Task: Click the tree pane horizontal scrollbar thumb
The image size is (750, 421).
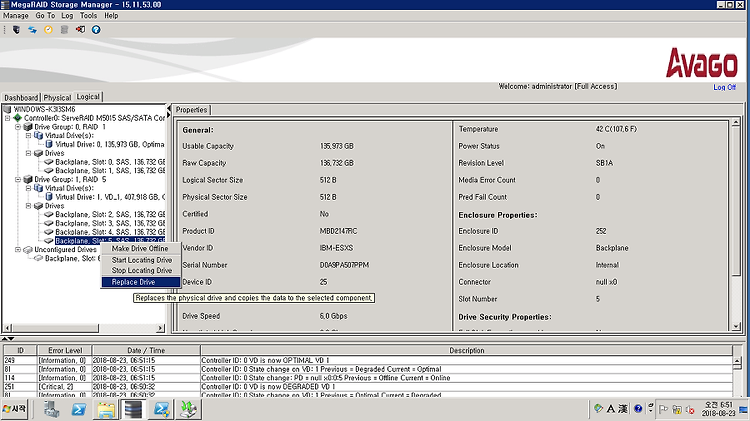Action: coord(55,328)
